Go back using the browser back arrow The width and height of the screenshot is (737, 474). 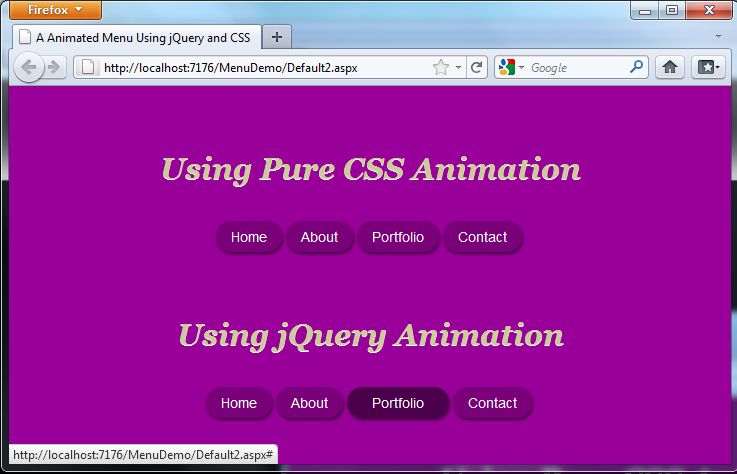[29, 67]
